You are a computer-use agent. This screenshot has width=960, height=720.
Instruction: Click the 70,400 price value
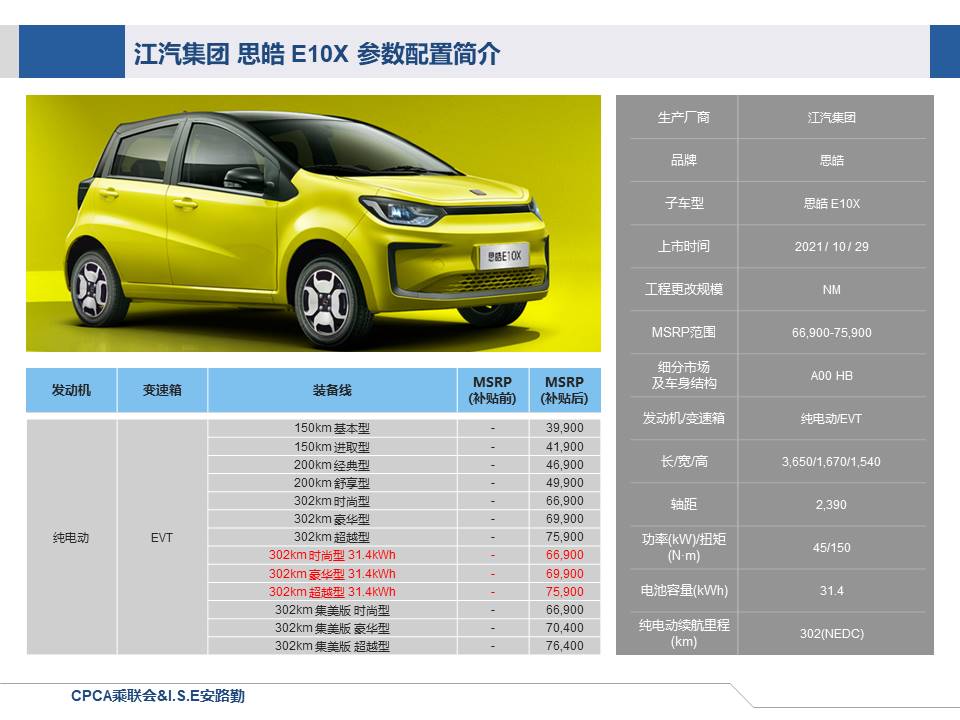(x=564, y=628)
